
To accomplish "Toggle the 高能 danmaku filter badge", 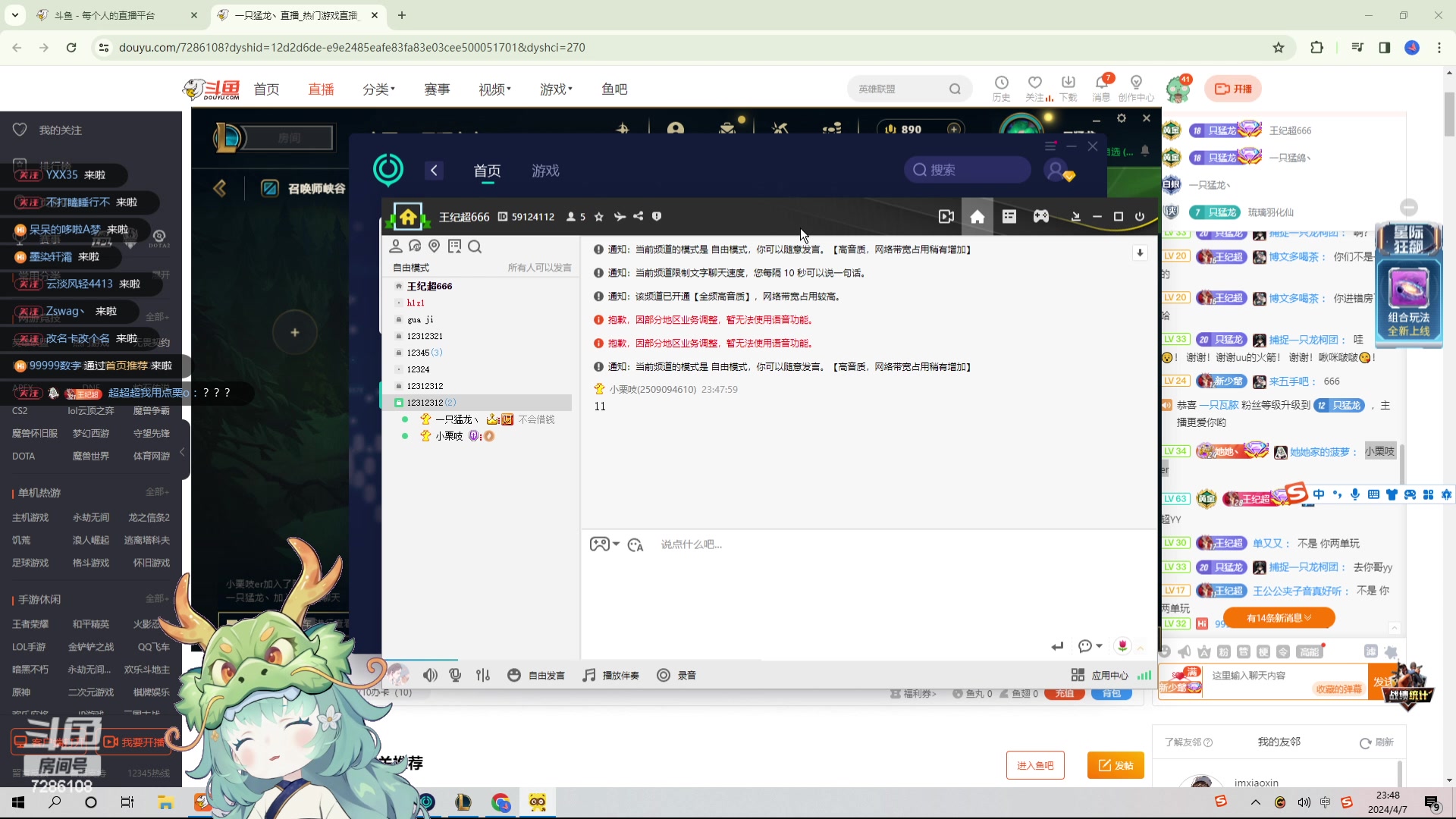I will pyautogui.click(x=1311, y=652).
